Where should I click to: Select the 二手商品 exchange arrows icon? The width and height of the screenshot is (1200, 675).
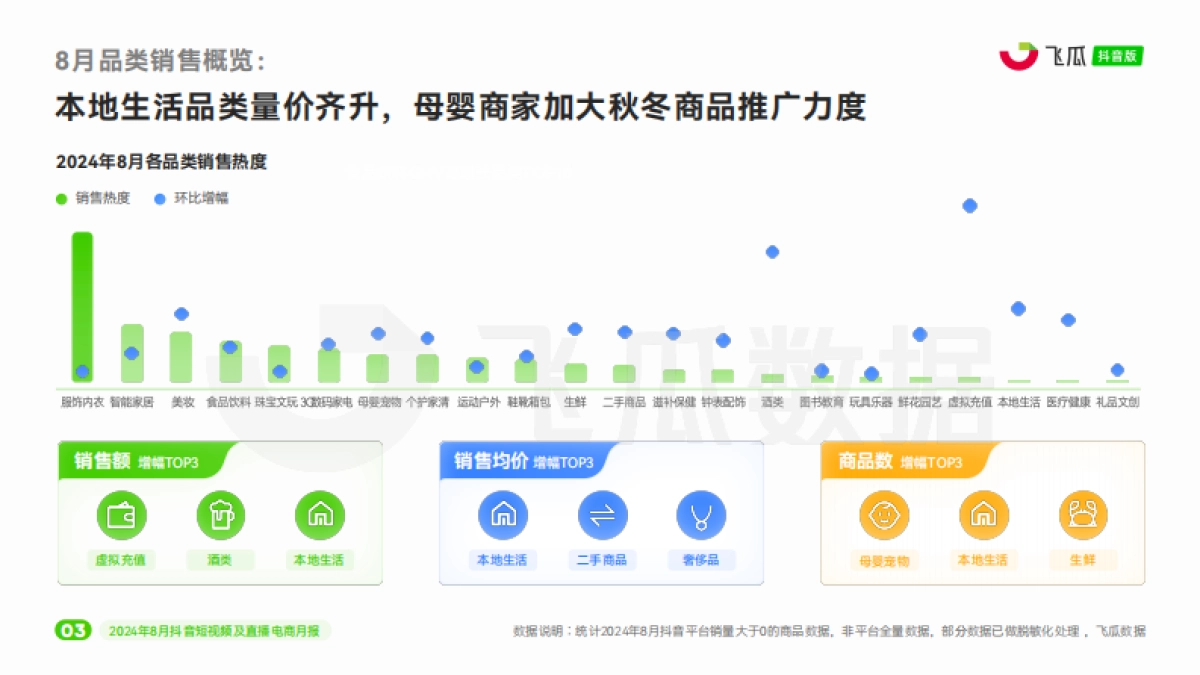602,513
